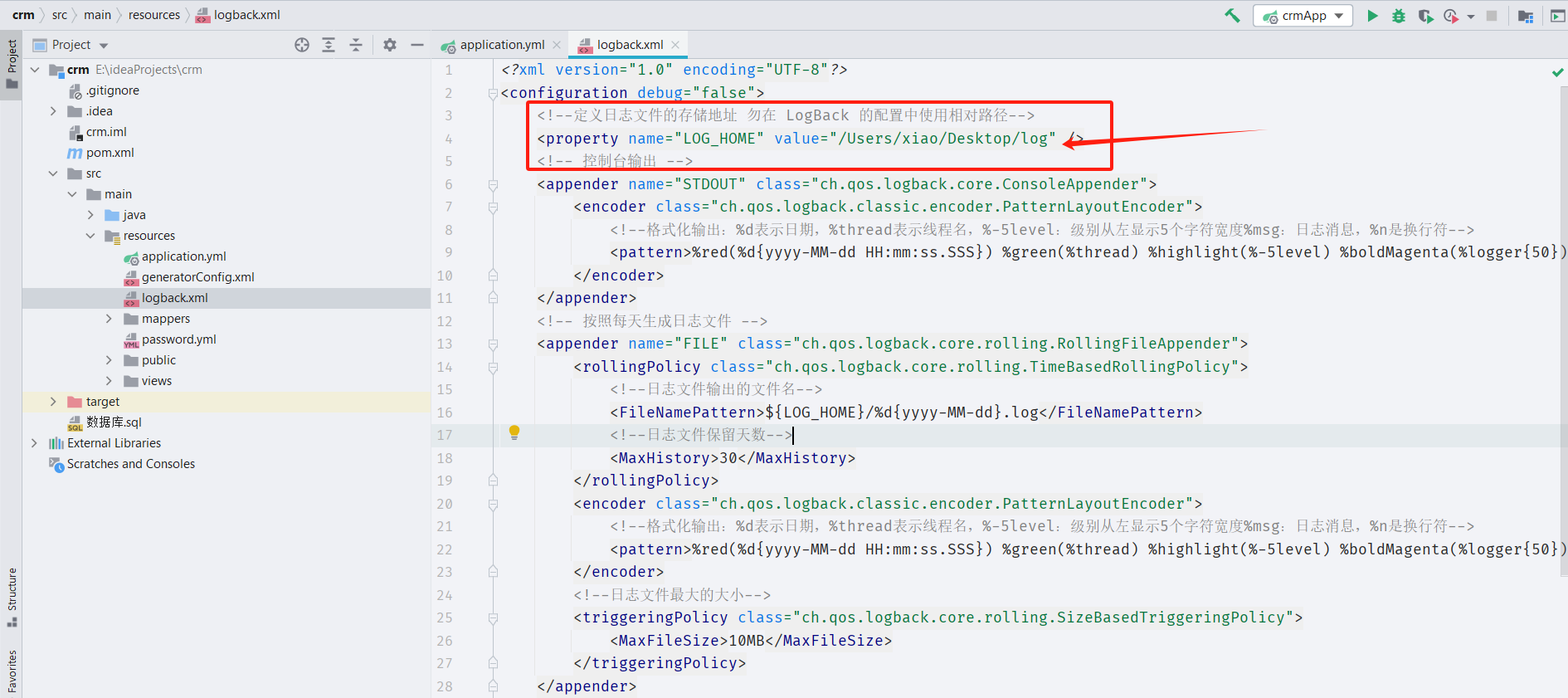Close the application.yml tab
Screen dimensions: 1568x698
[x=557, y=45]
